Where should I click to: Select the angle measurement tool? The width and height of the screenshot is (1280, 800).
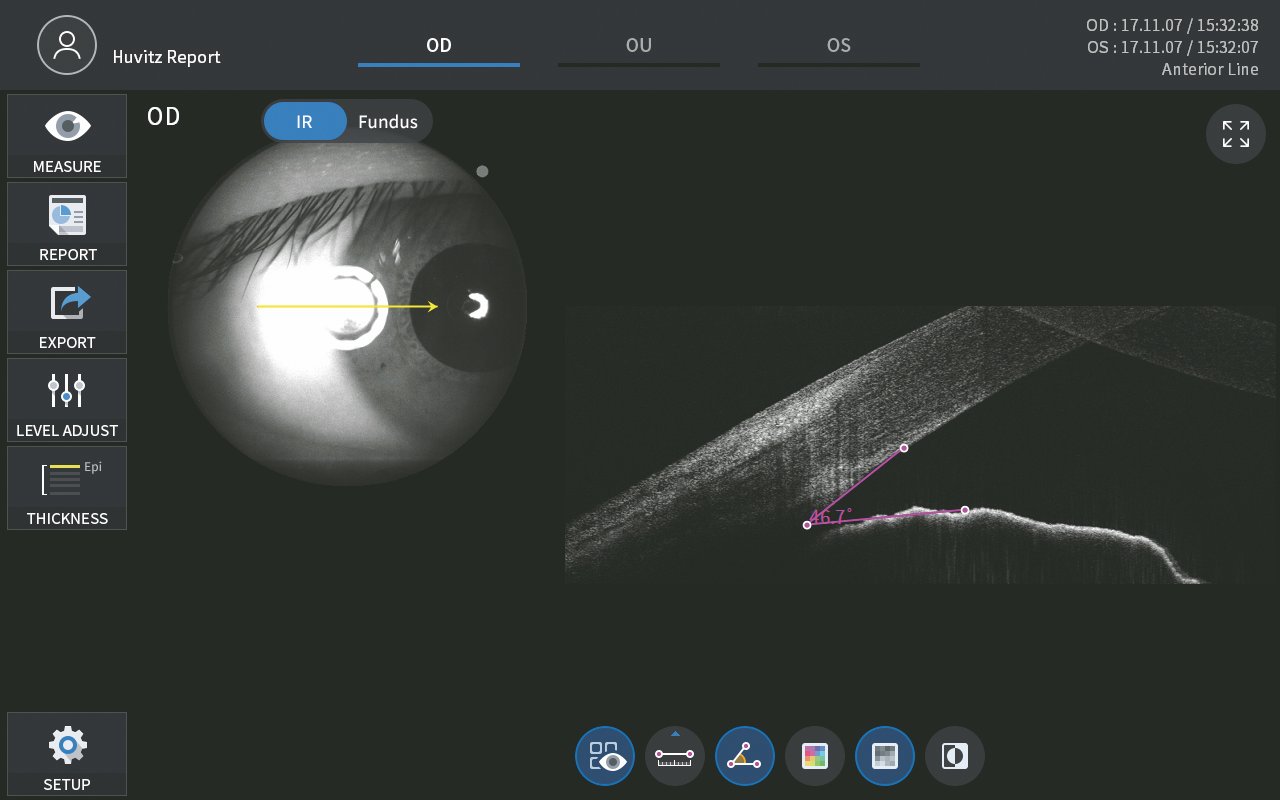[x=745, y=756]
